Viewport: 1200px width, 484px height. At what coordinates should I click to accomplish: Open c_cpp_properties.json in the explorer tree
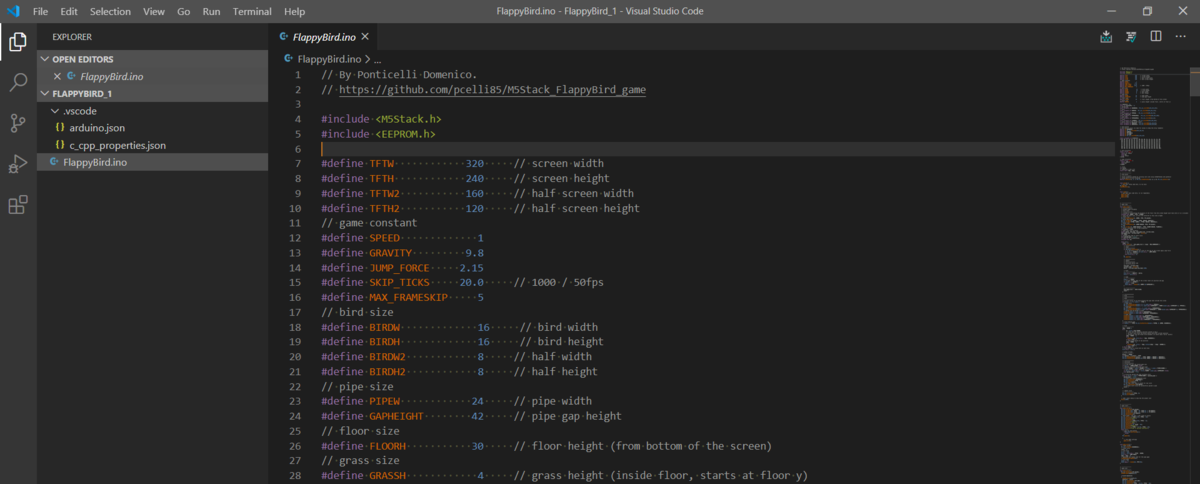118,145
